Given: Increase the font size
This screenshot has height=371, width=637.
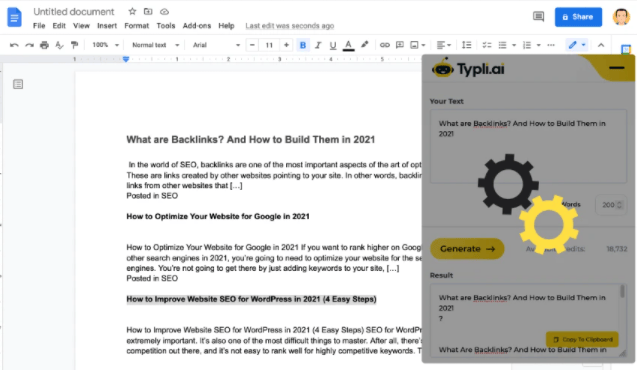Looking at the screenshot, I should pyautogui.click(x=286, y=45).
